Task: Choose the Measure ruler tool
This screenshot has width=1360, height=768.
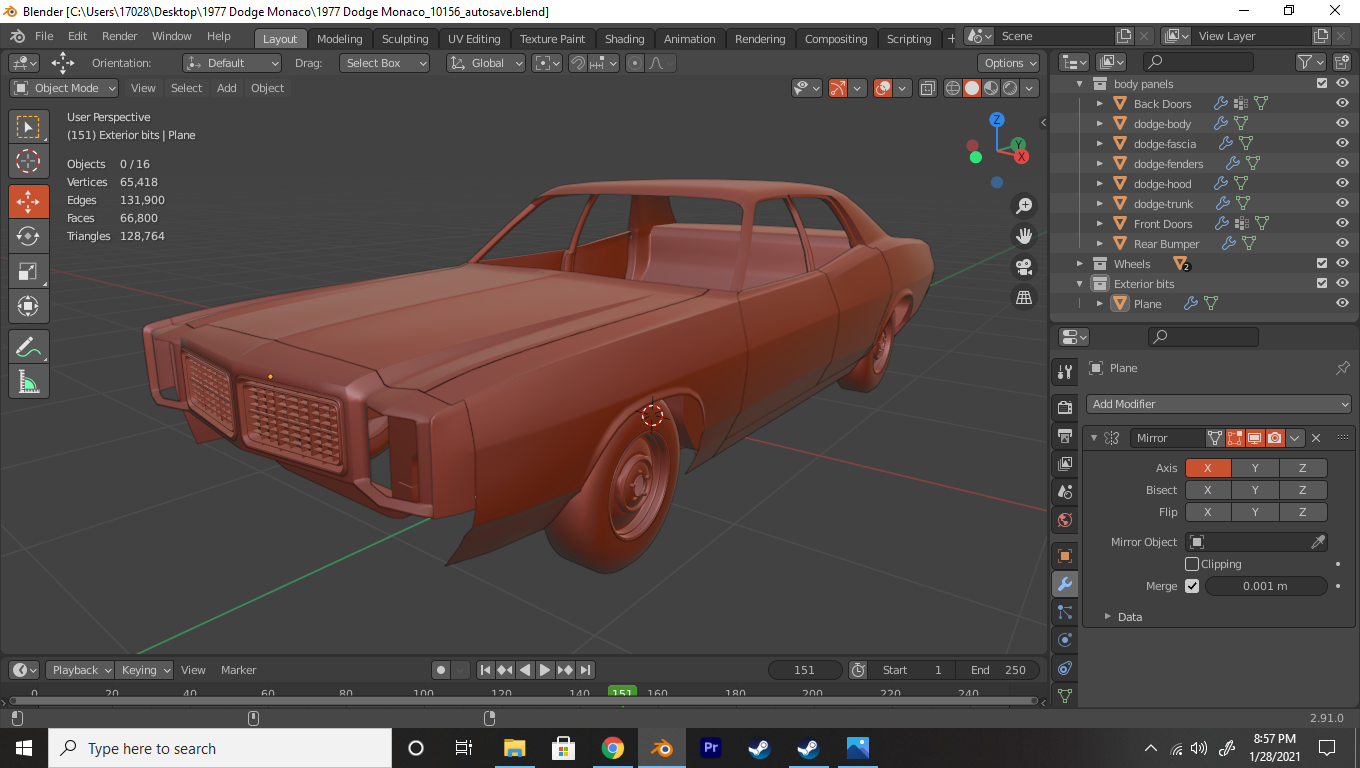Action: tap(28, 381)
